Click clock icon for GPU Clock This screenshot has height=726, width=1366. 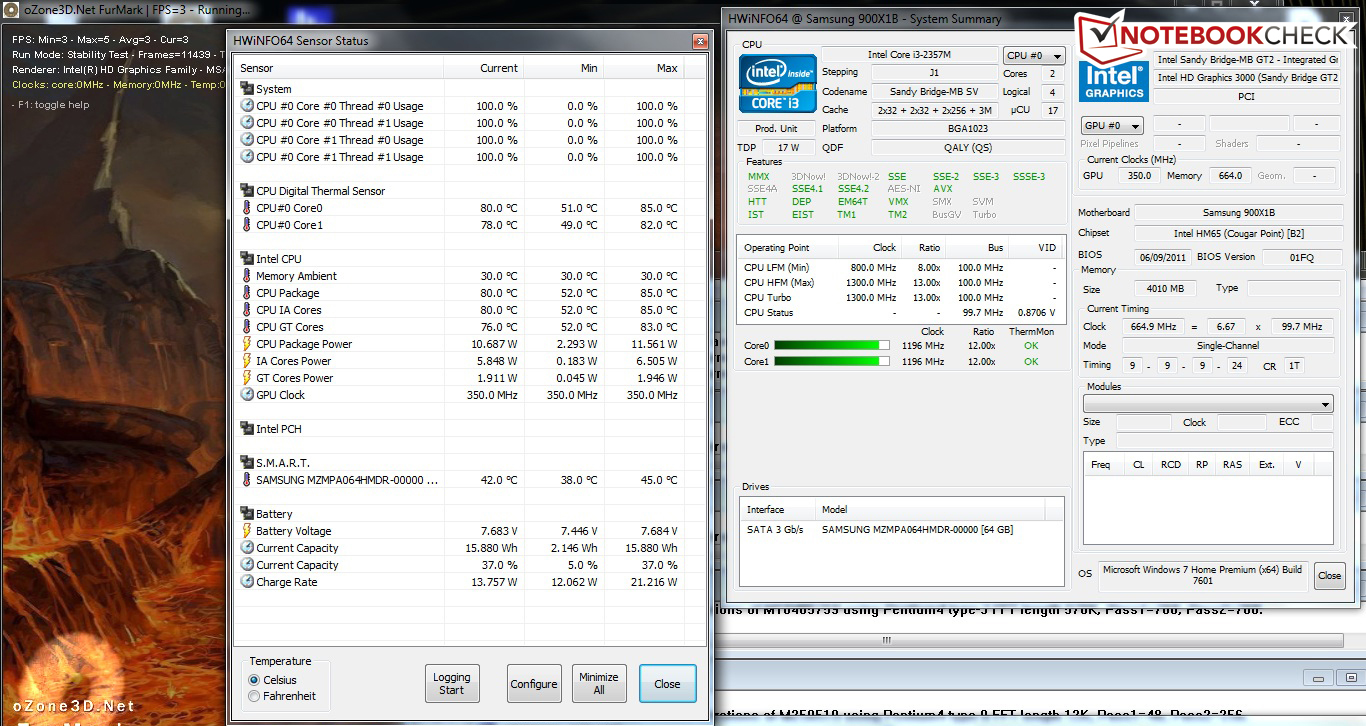point(247,395)
